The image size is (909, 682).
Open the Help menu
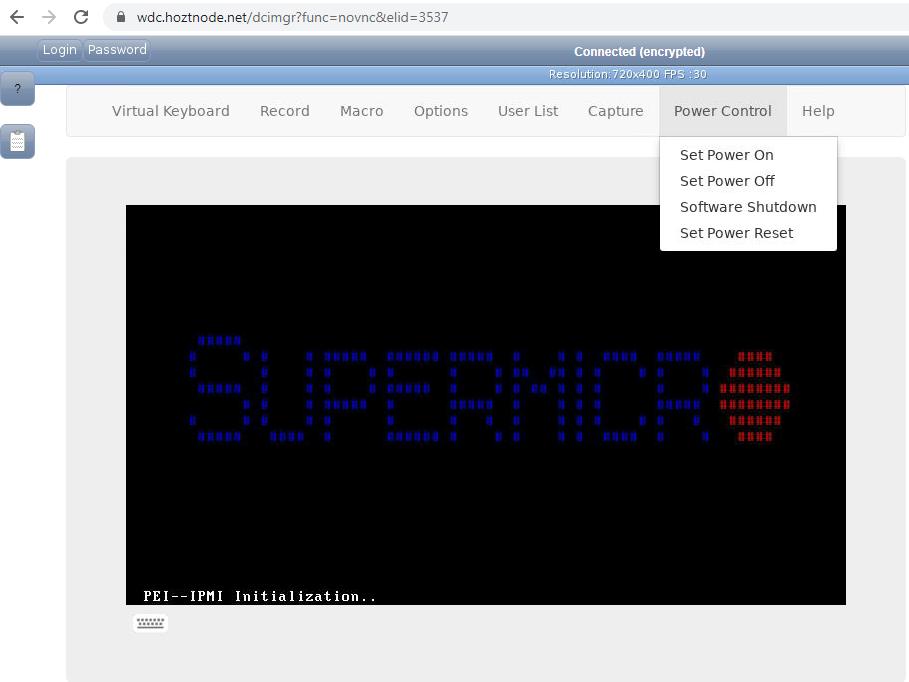click(x=818, y=111)
